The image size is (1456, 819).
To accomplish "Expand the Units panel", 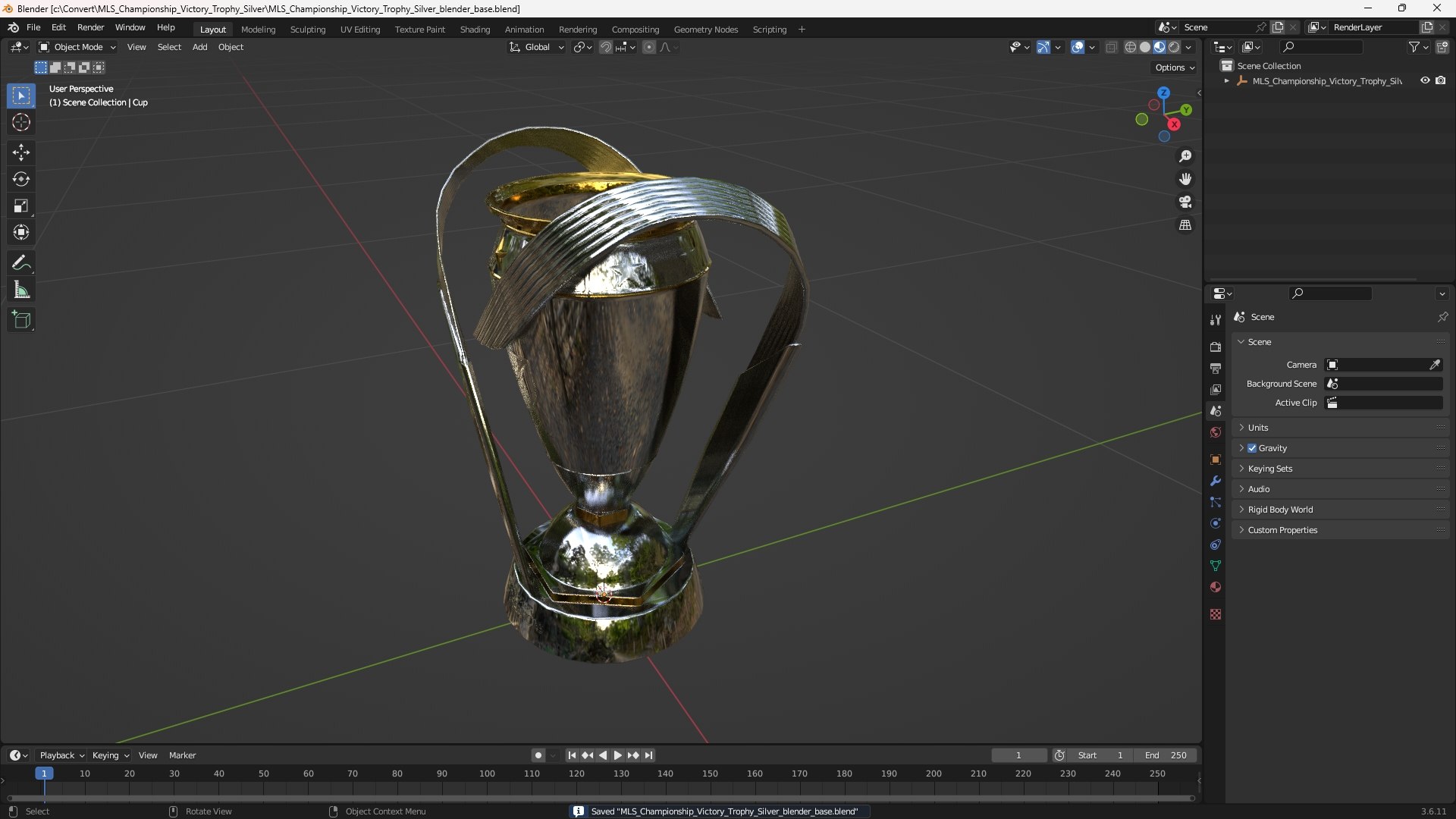I will 1340,428.
